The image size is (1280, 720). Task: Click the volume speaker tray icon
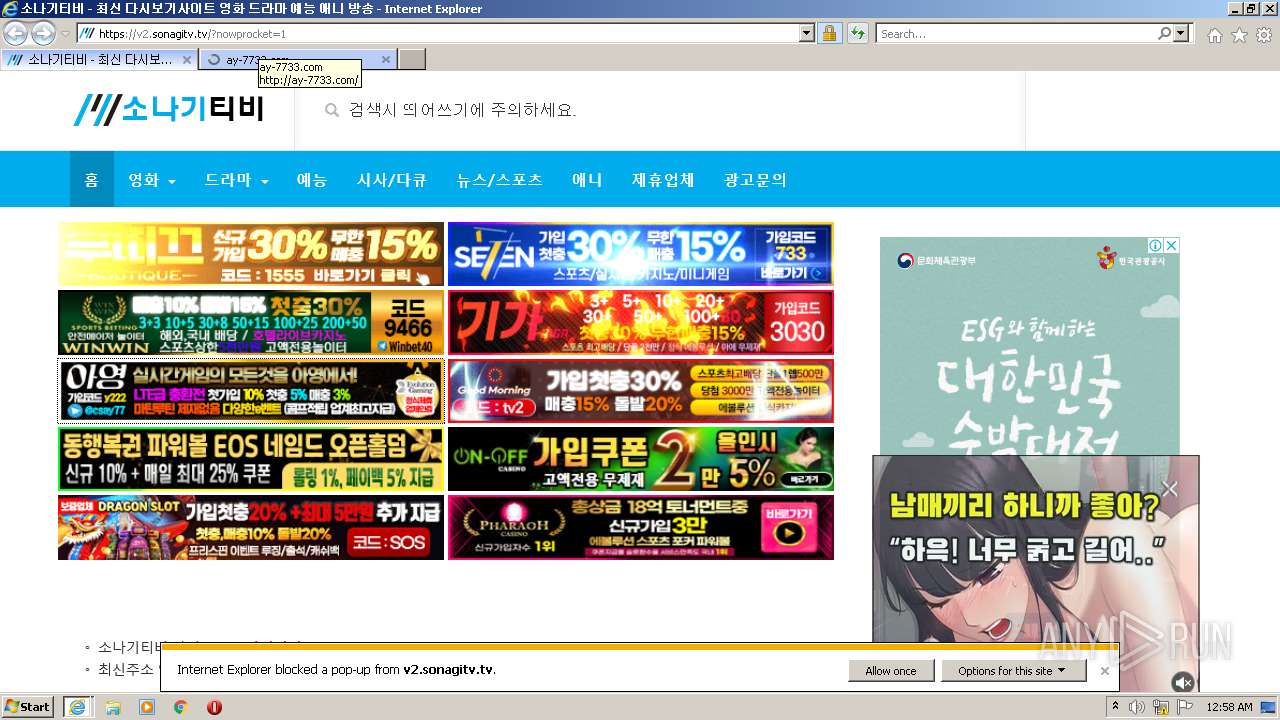tap(1137, 707)
